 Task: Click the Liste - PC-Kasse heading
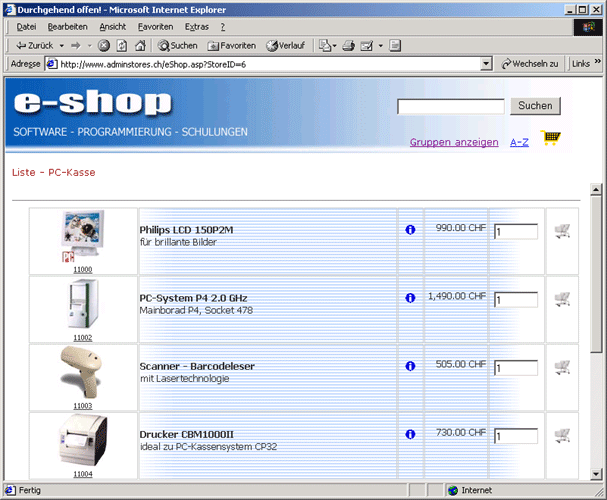[x=53, y=172]
